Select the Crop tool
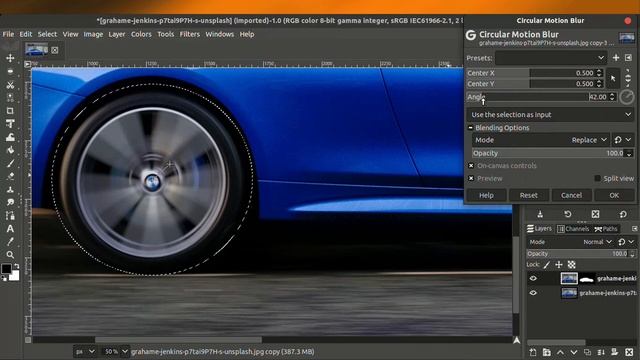Viewport: 640px width, 360px height. (10, 111)
